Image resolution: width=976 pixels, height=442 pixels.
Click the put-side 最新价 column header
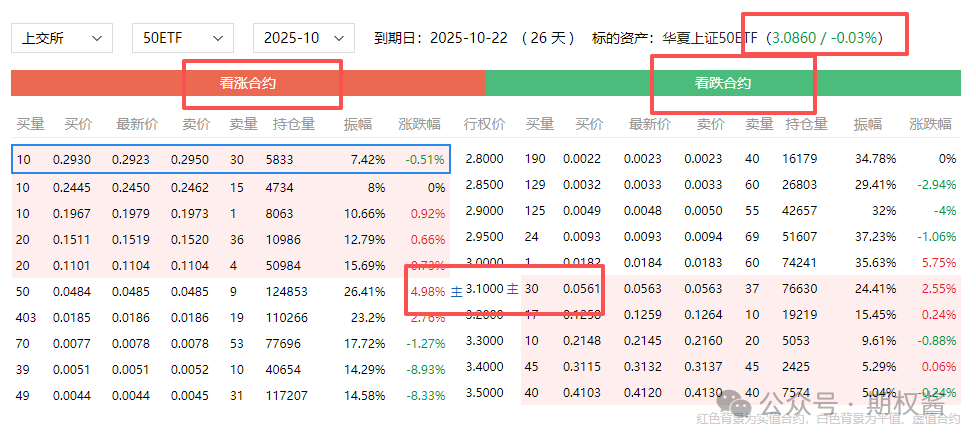click(649, 125)
